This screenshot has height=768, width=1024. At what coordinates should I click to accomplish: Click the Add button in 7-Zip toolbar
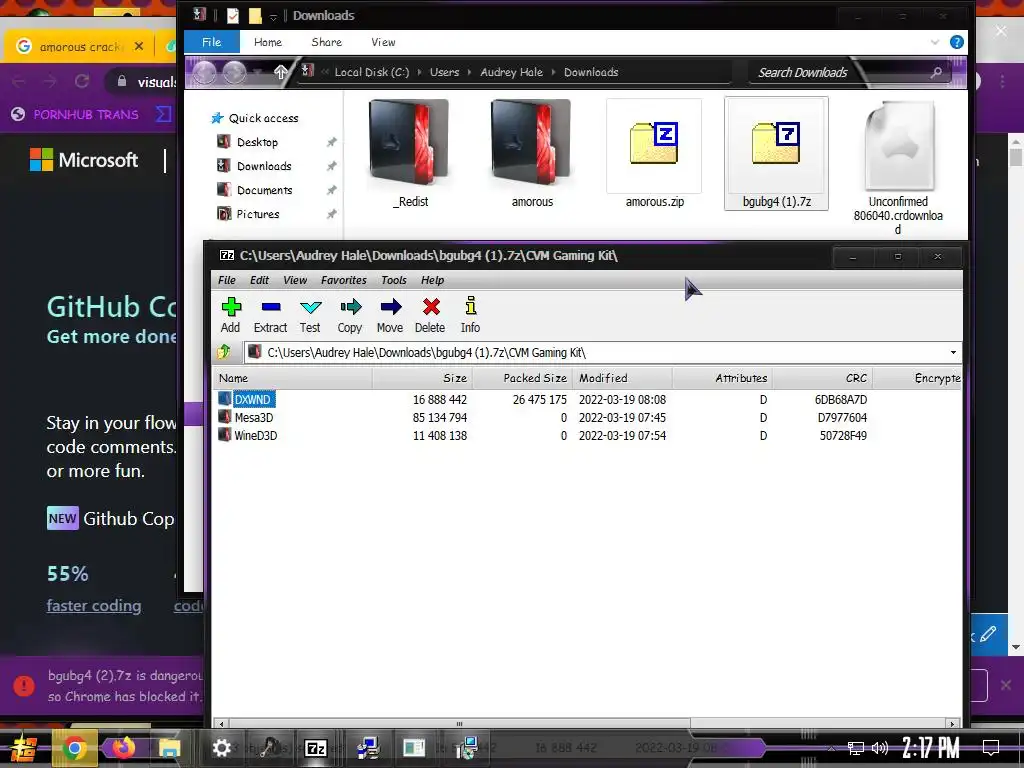[x=231, y=315]
